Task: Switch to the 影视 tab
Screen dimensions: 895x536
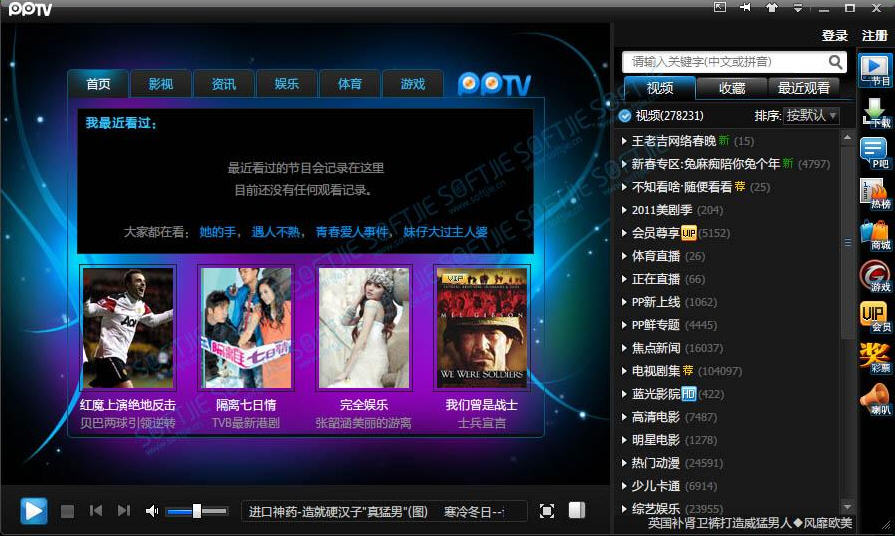Action: [x=161, y=84]
